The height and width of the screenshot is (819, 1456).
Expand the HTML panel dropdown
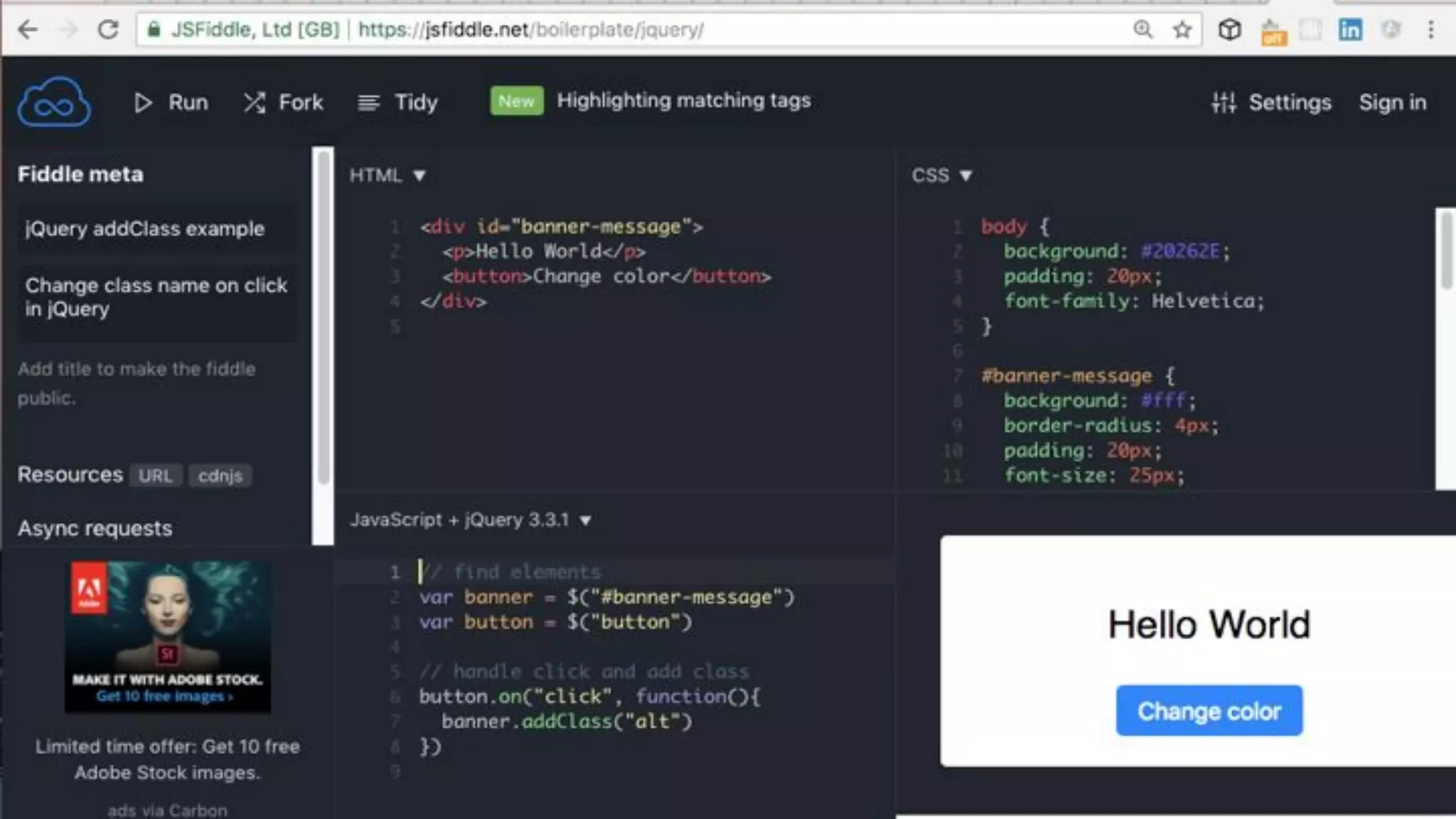[x=419, y=176]
